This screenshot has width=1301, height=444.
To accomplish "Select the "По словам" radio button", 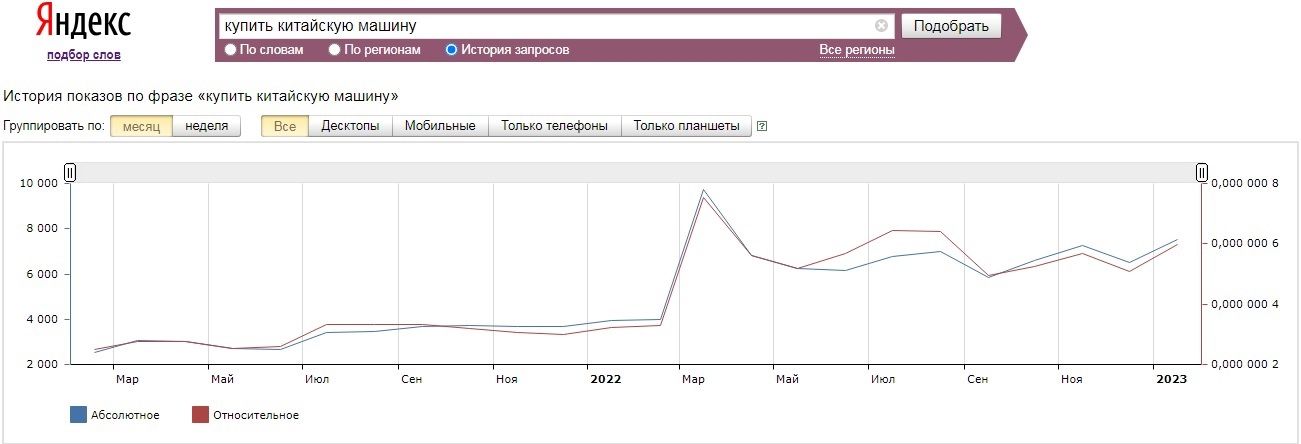I will coord(231,49).
